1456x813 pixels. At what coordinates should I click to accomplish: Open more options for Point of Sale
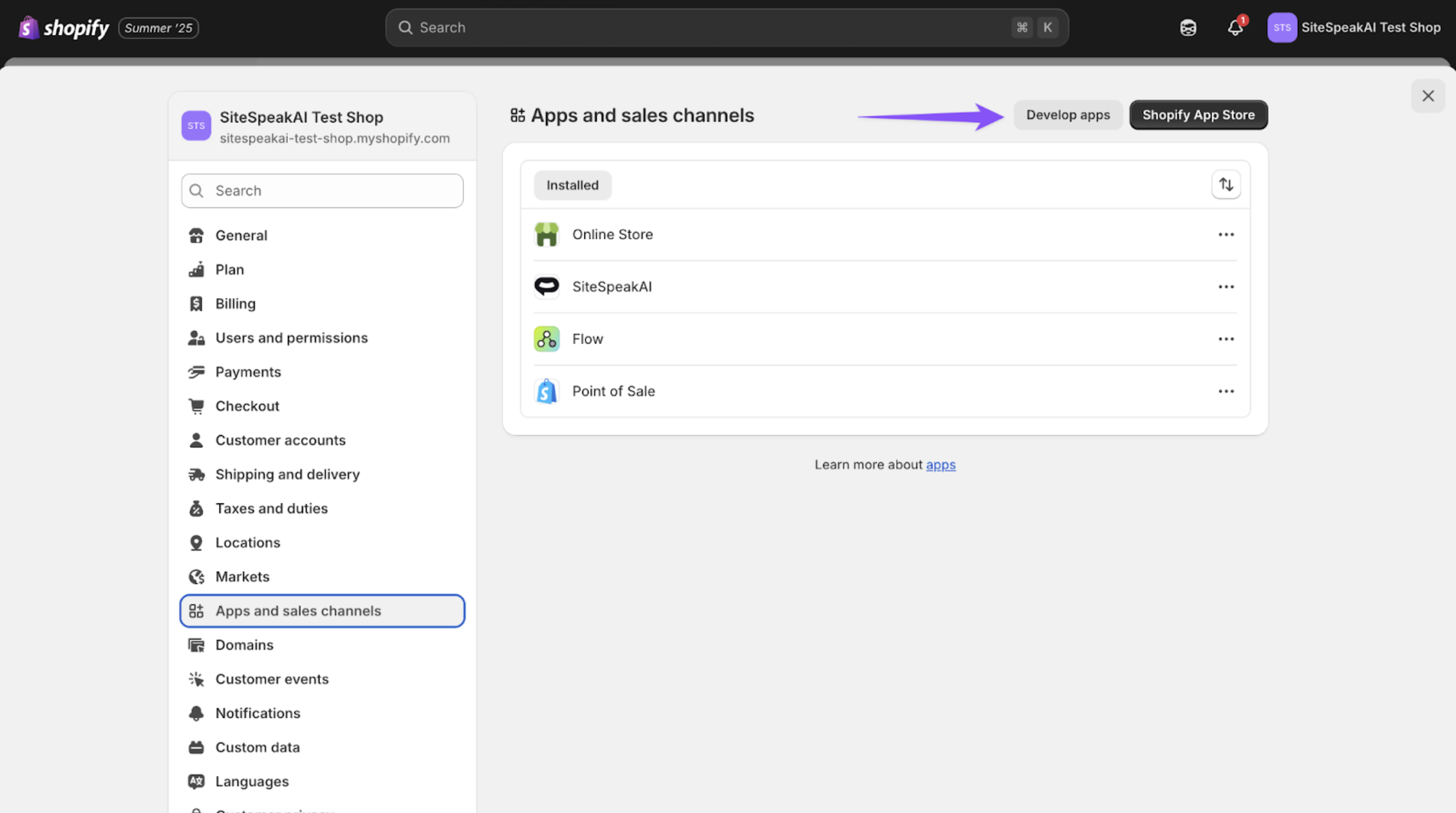pyautogui.click(x=1226, y=391)
